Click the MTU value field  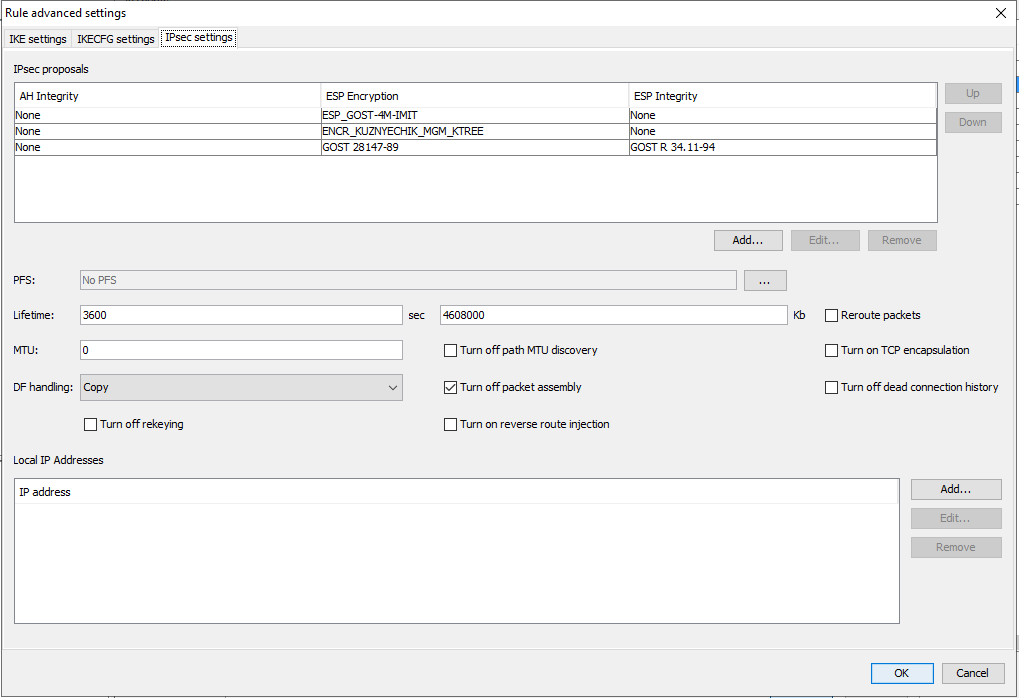[241, 350]
